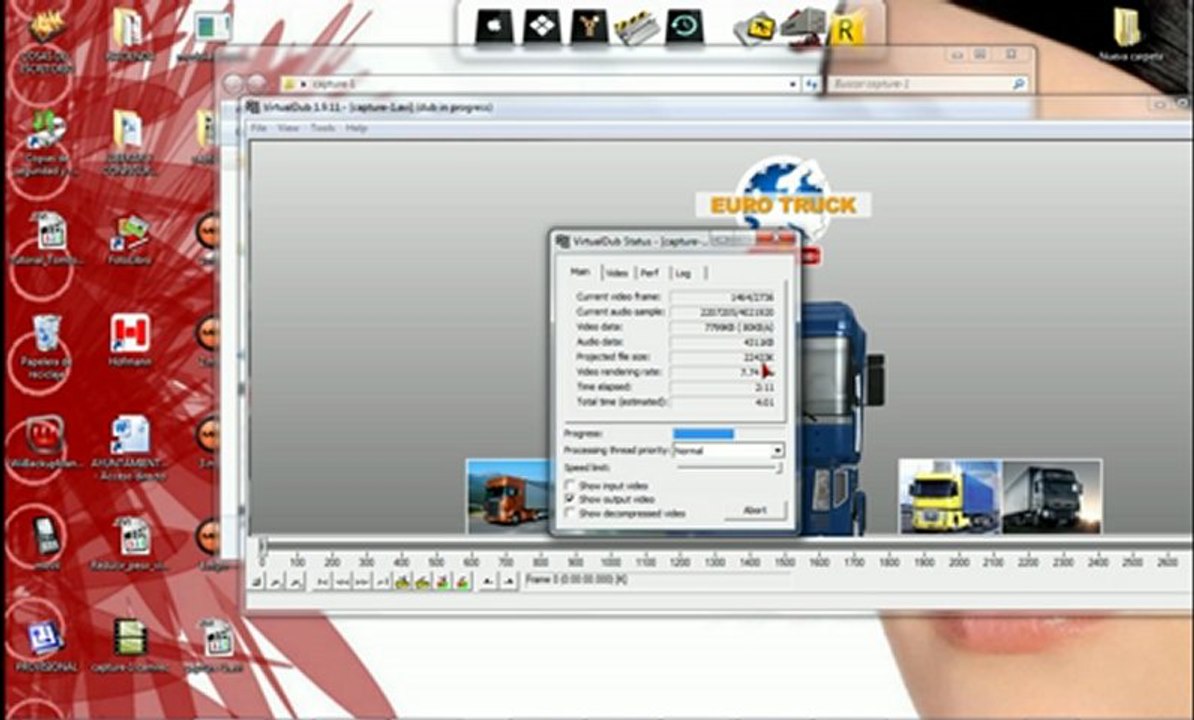Select the Reducir_peso file icon on the desktop
1194x720 pixels.
coord(129,543)
